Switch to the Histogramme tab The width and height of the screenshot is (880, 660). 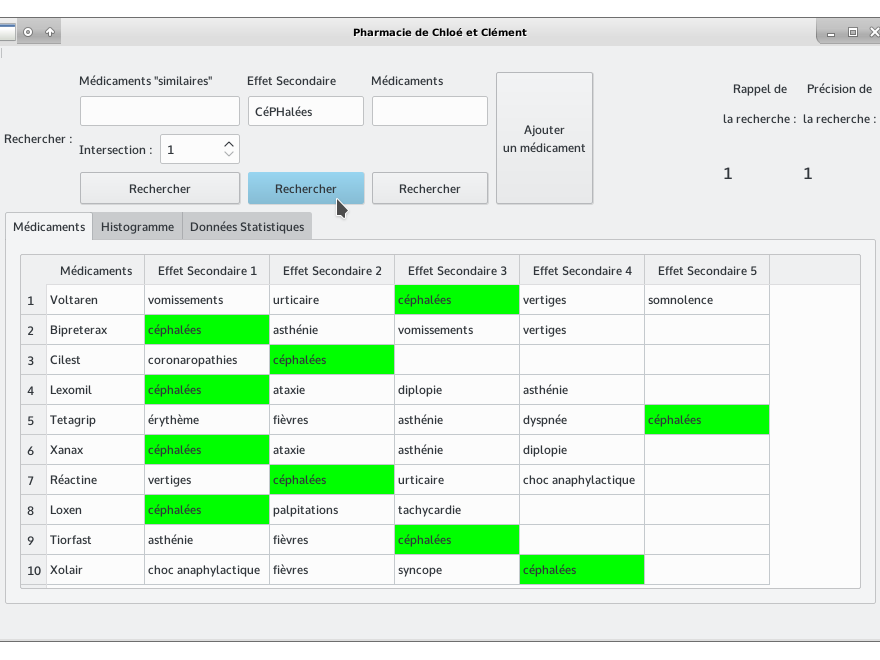click(137, 227)
